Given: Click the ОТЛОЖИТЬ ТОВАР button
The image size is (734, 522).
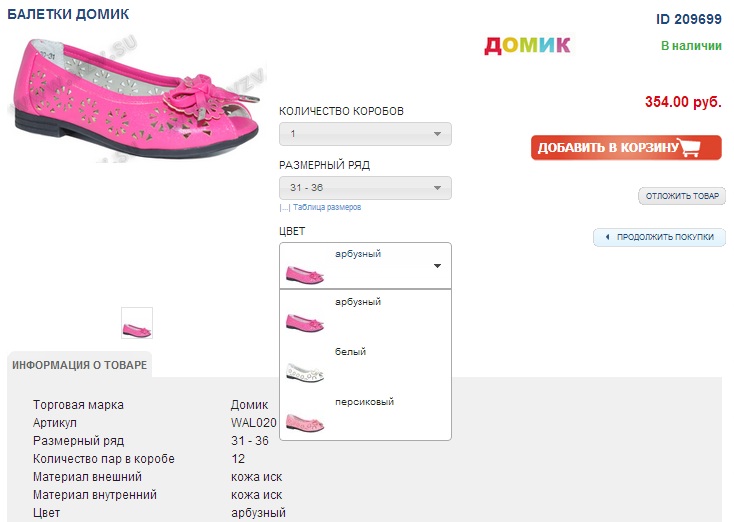Looking at the screenshot, I should (x=682, y=196).
